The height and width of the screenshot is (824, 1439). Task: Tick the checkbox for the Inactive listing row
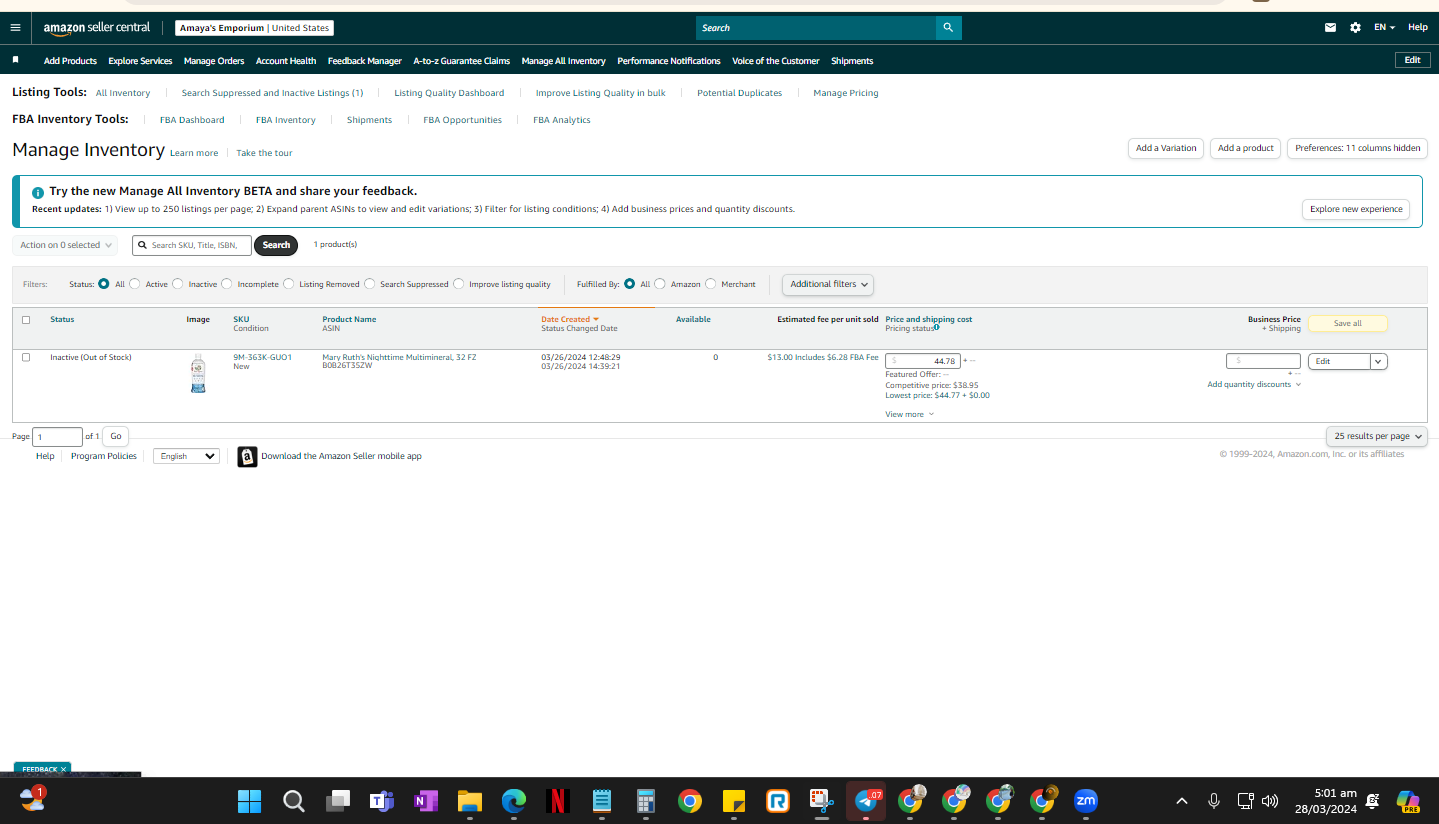click(26, 357)
